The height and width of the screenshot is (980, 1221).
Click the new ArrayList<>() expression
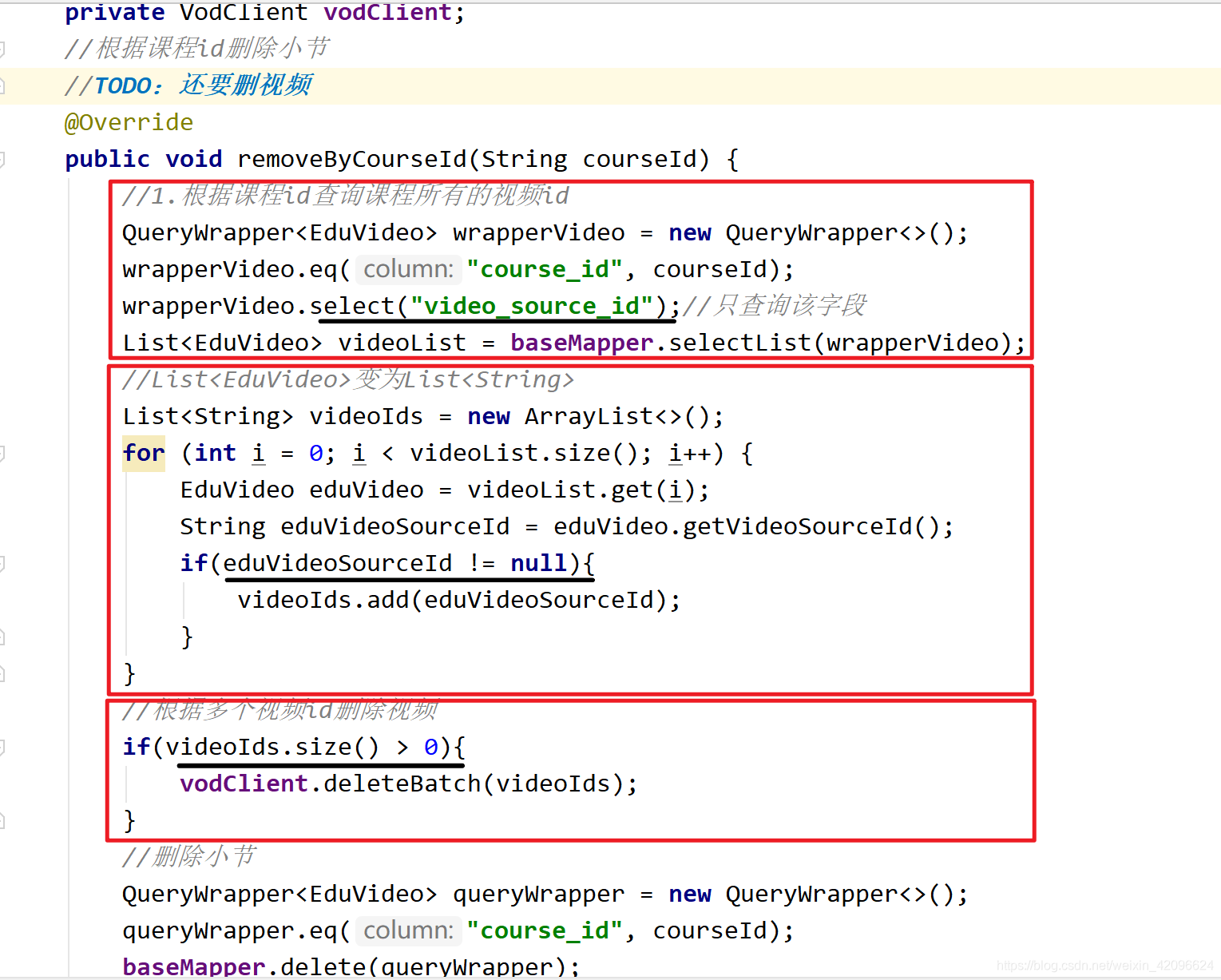(x=589, y=416)
